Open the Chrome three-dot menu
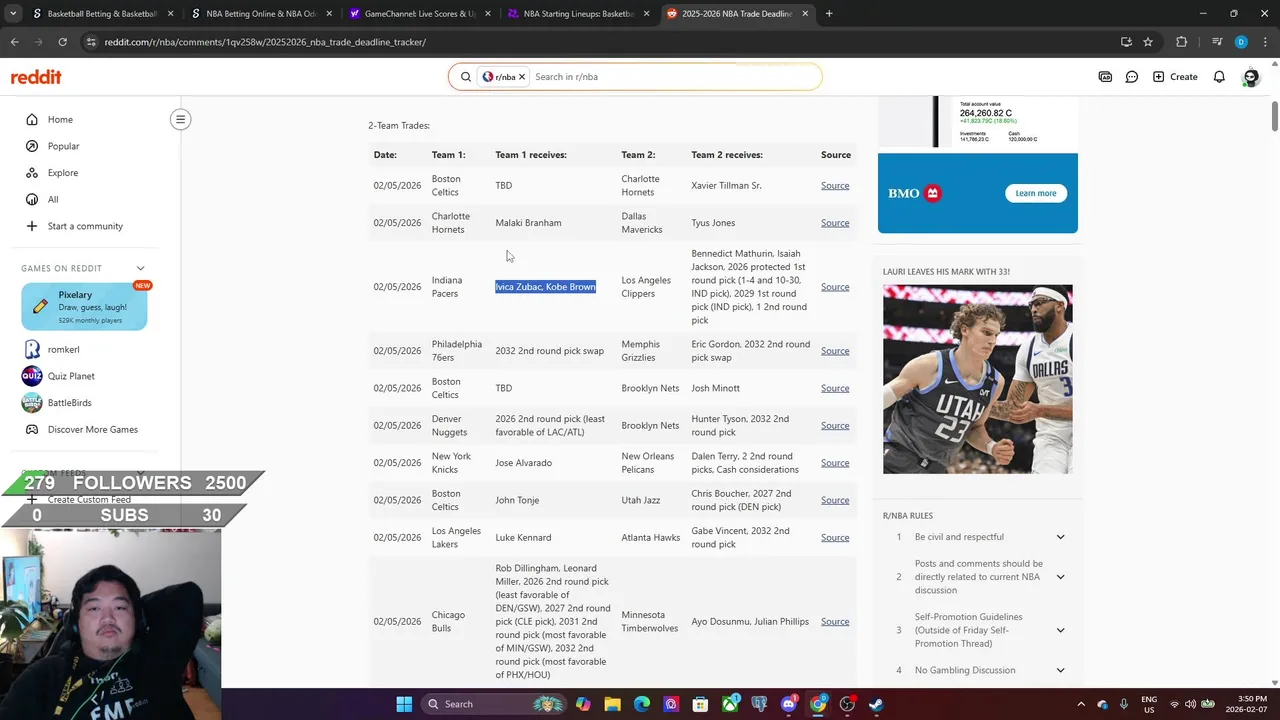 point(1263,42)
